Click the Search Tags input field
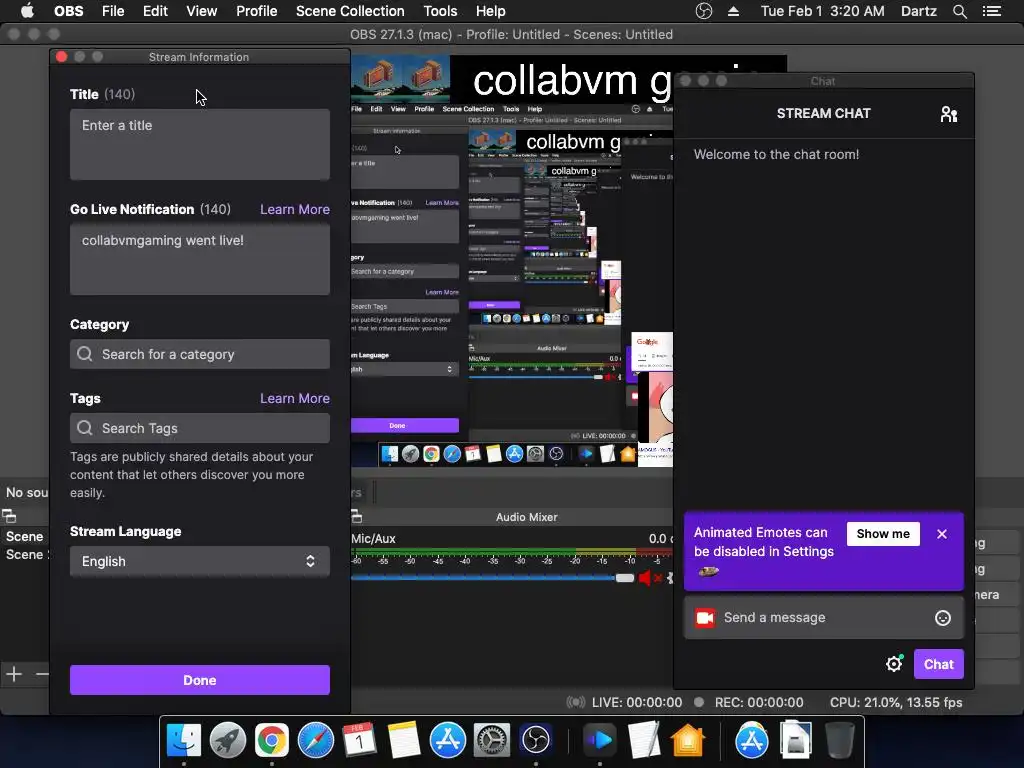Screen dimensions: 1024x768 click(x=200, y=428)
